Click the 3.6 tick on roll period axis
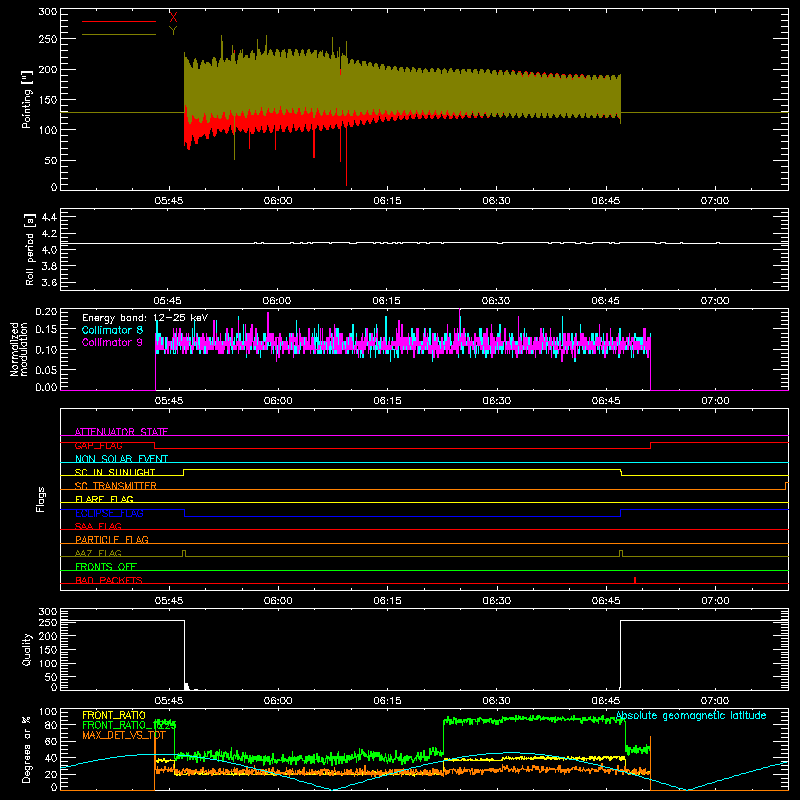 (49, 282)
